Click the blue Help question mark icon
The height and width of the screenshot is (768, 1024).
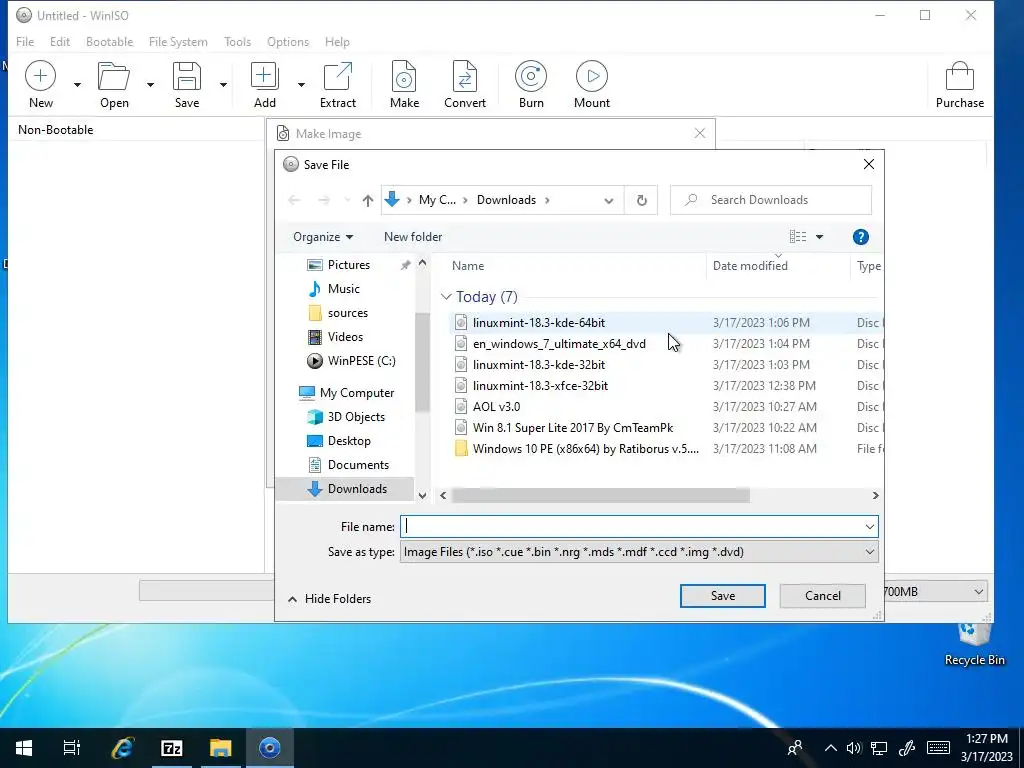click(860, 237)
